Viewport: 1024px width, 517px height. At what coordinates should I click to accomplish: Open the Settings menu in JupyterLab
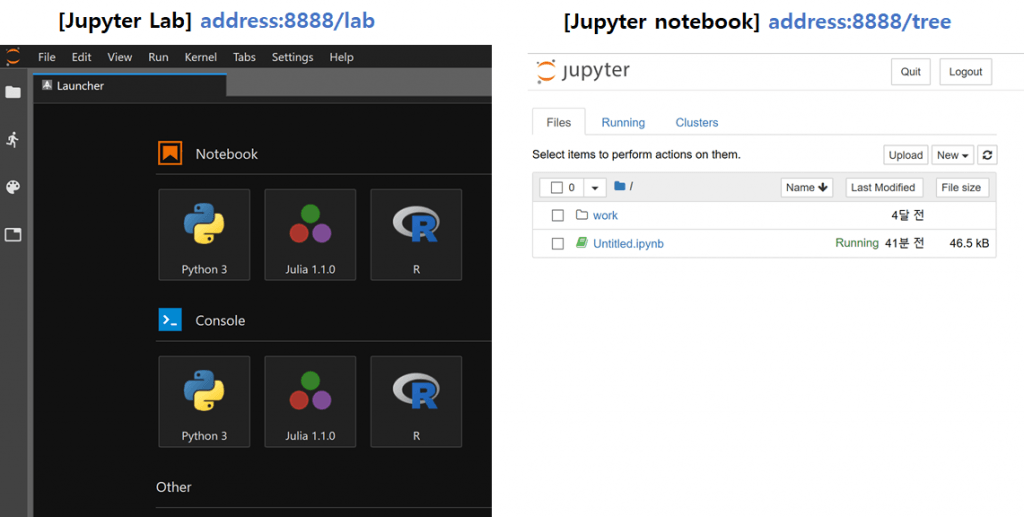pos(293,57)
